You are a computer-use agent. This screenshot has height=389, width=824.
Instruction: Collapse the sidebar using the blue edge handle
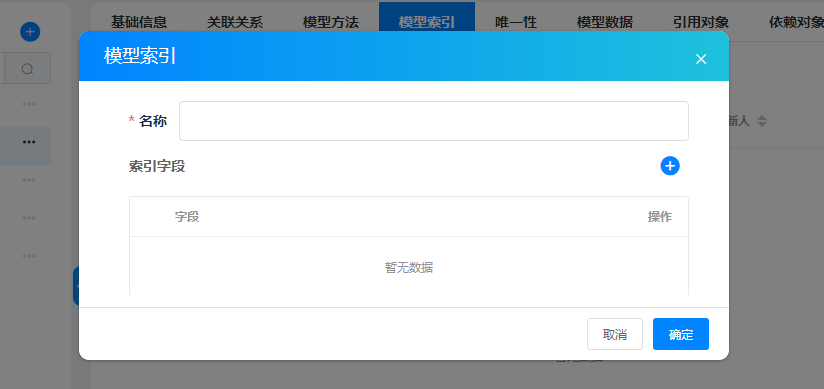tap(76, 286)
